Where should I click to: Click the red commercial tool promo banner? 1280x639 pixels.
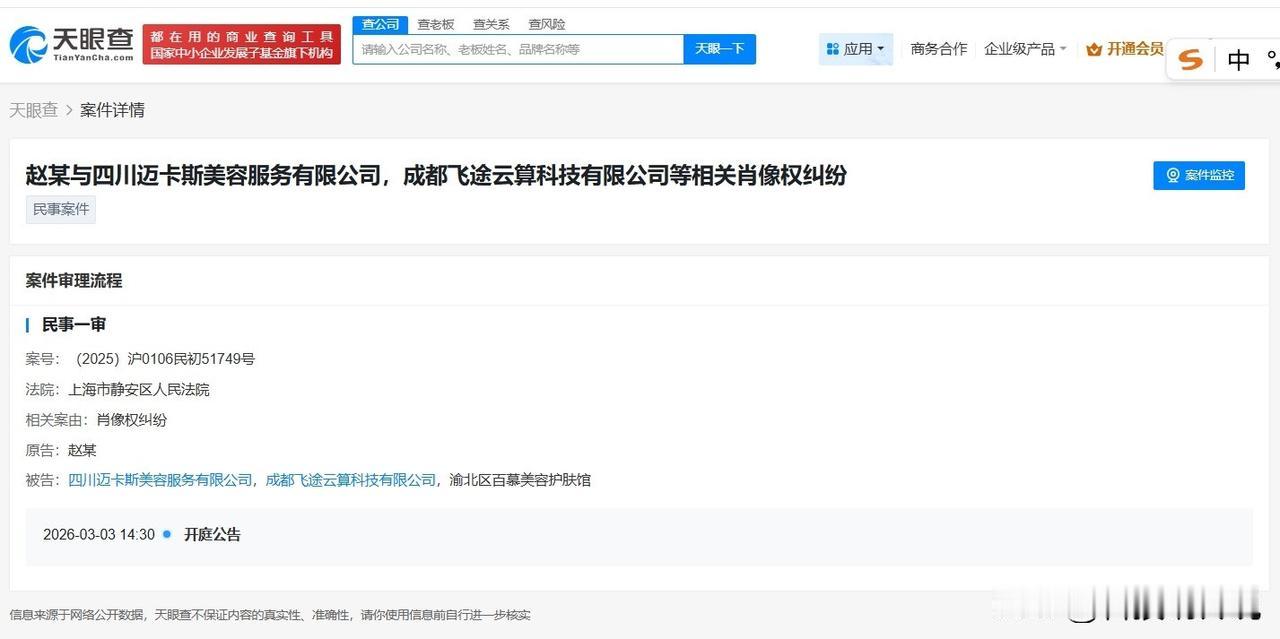click(242, 44)
